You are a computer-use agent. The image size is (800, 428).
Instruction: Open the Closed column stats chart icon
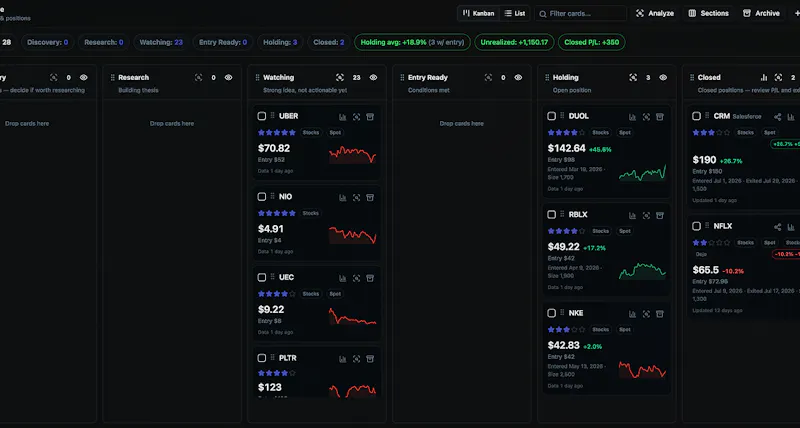tap(764, 78)
